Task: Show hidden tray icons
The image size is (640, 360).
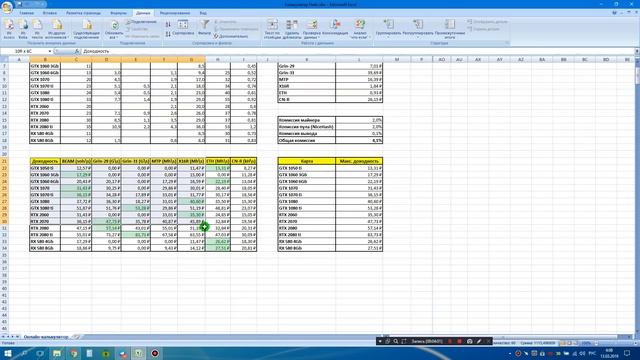Action: (x=509, y=353)
